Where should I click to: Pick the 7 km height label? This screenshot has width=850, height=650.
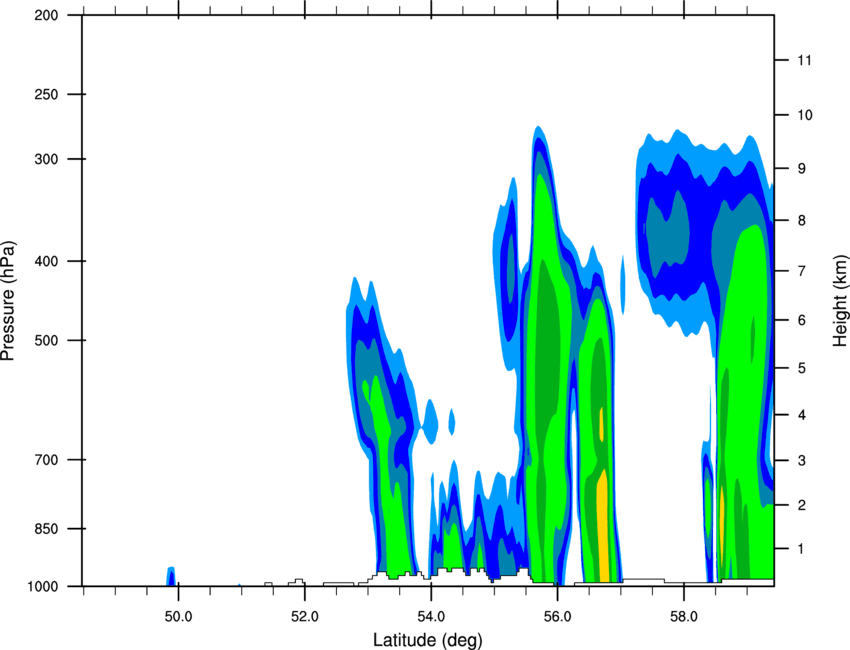[801, 271]
